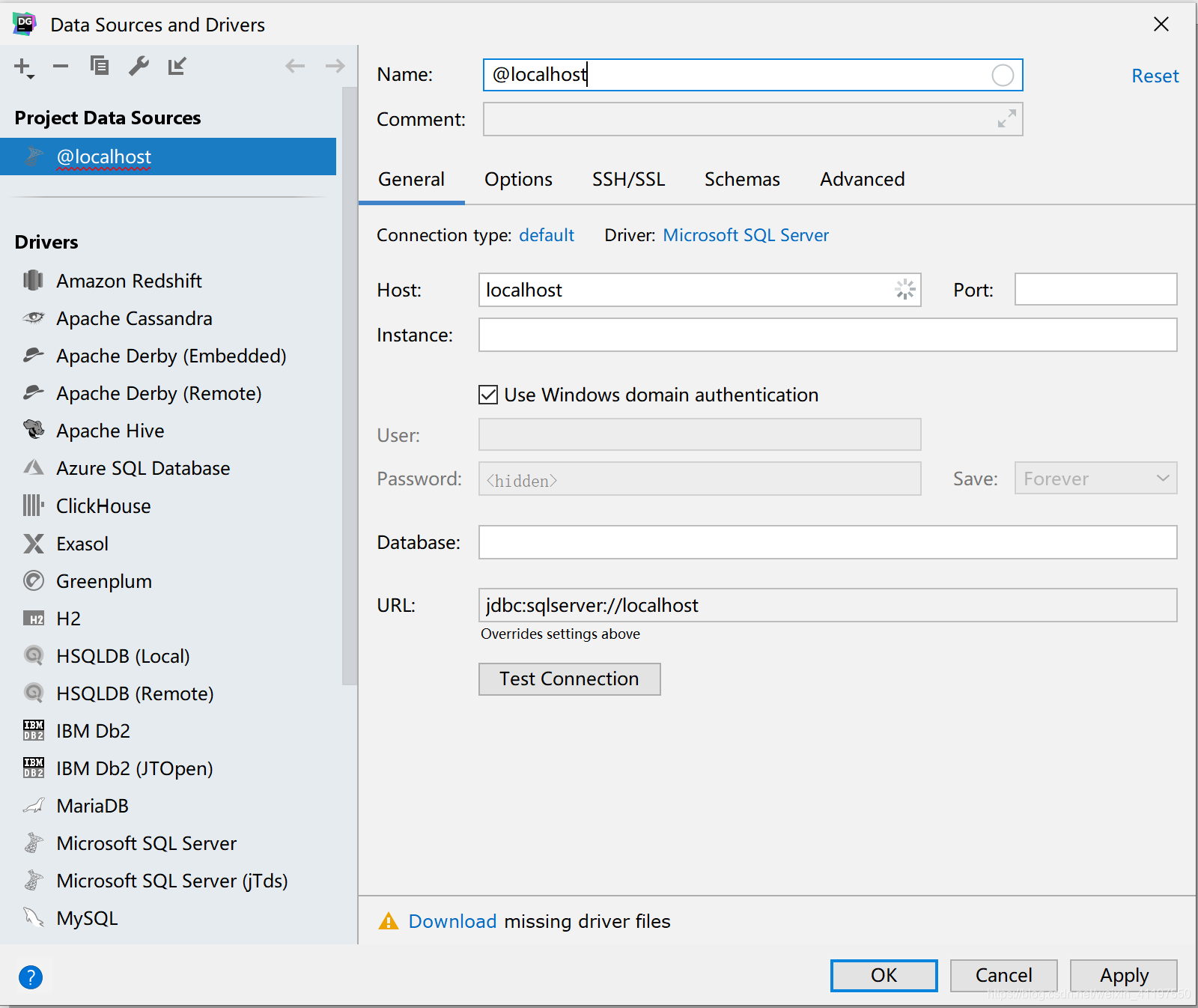Switch to the Options tab
Viewport: 1198px width, 1008px height.
(x=518, y=179)
